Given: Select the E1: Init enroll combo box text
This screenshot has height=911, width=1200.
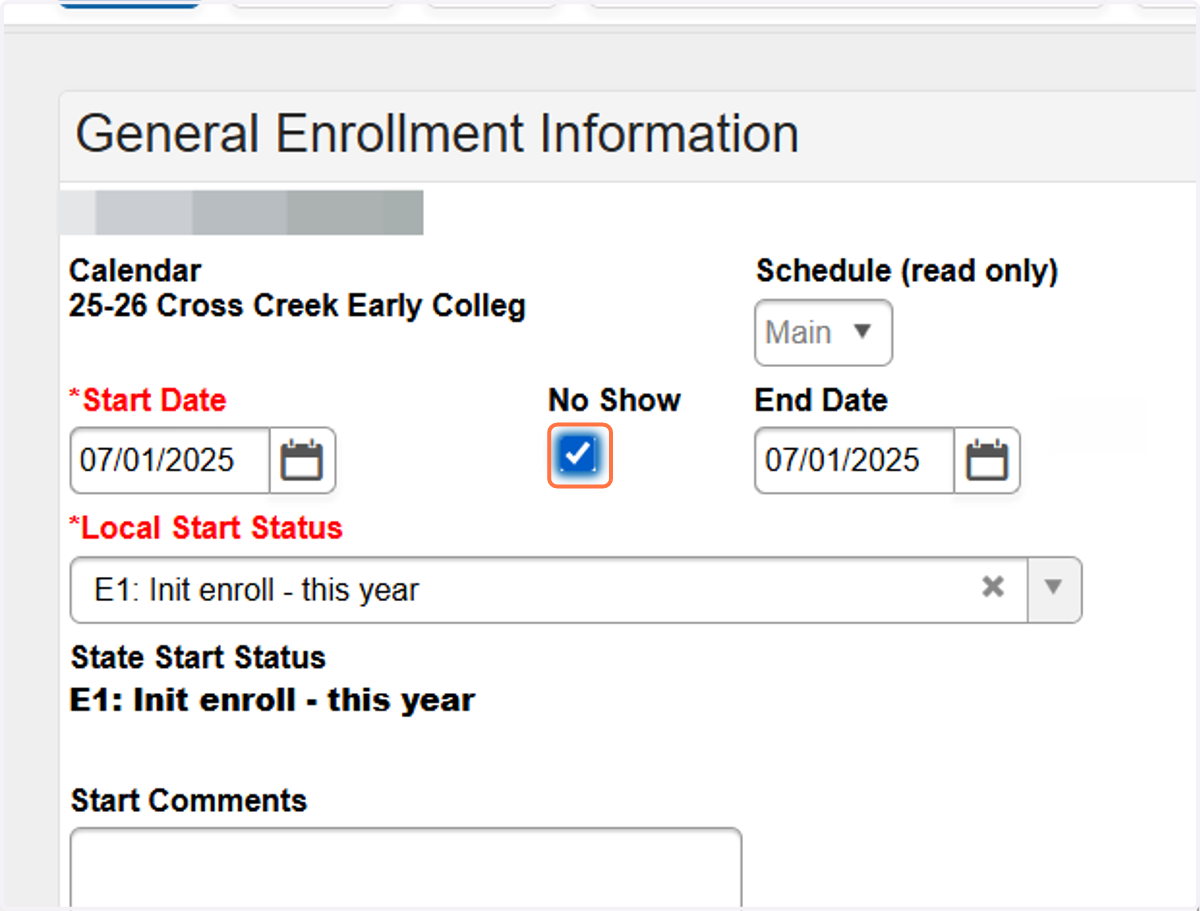Looking at the screenshot, I should point(257,590).
